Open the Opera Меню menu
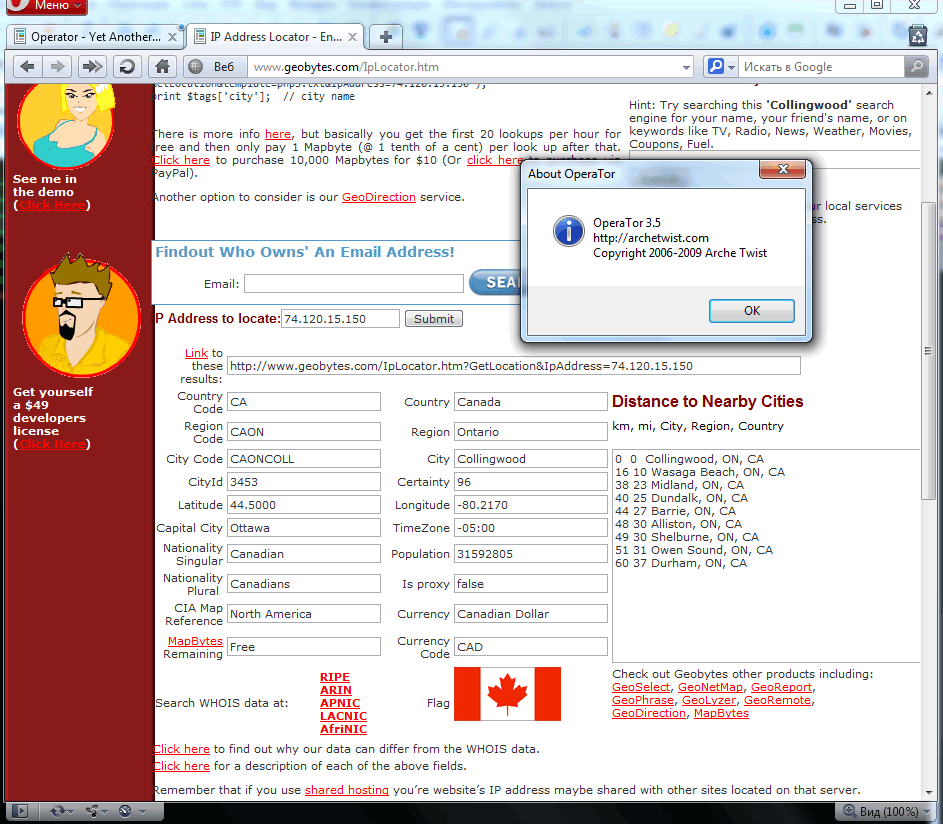Screen dimensions: 943x824 [x=44, y=7]
